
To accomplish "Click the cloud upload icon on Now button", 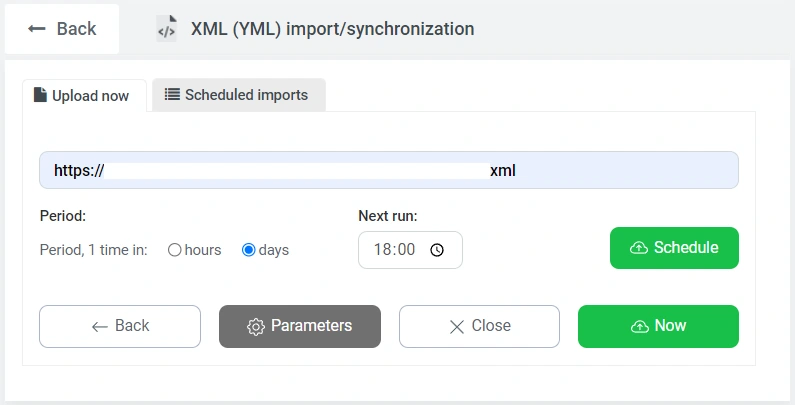I will 639,326.
